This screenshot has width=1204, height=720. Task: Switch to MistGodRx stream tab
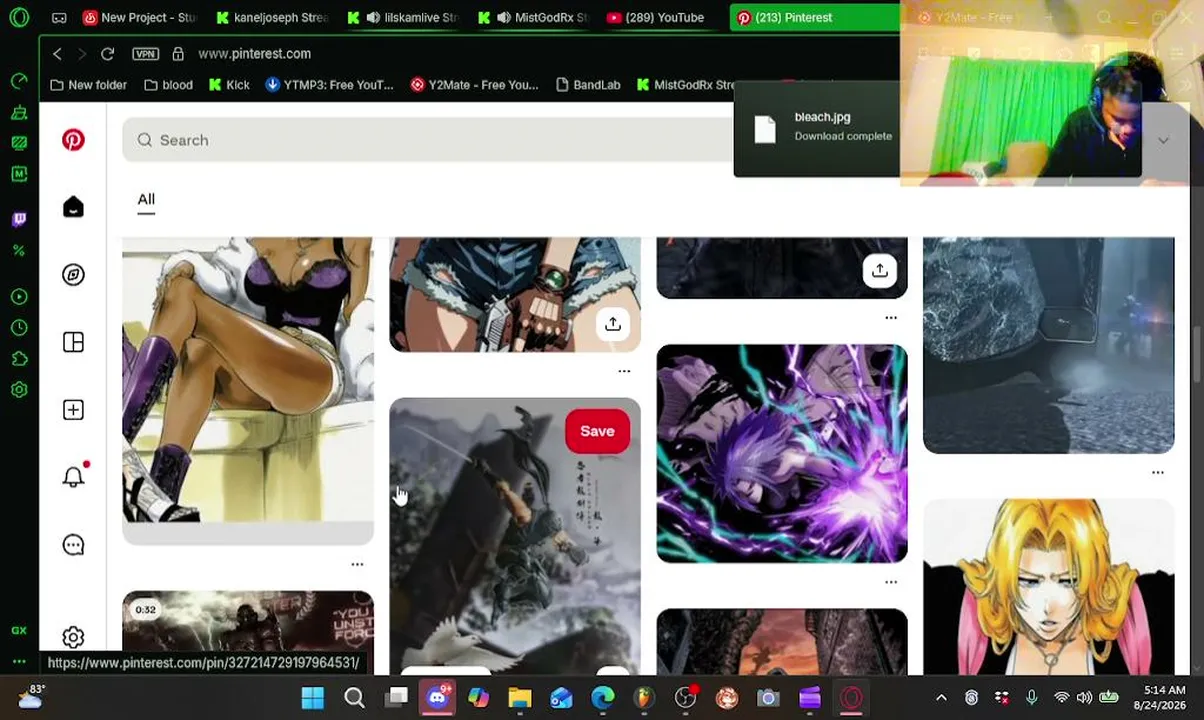535,17
